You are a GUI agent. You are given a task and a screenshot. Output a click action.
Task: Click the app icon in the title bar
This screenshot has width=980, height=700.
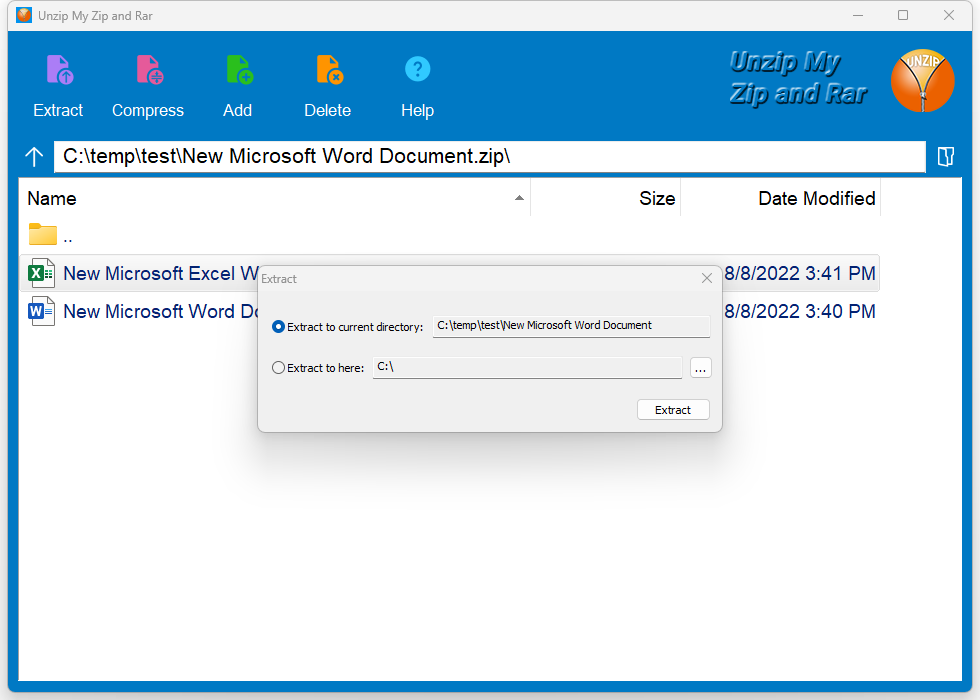(x=24, y=15)
